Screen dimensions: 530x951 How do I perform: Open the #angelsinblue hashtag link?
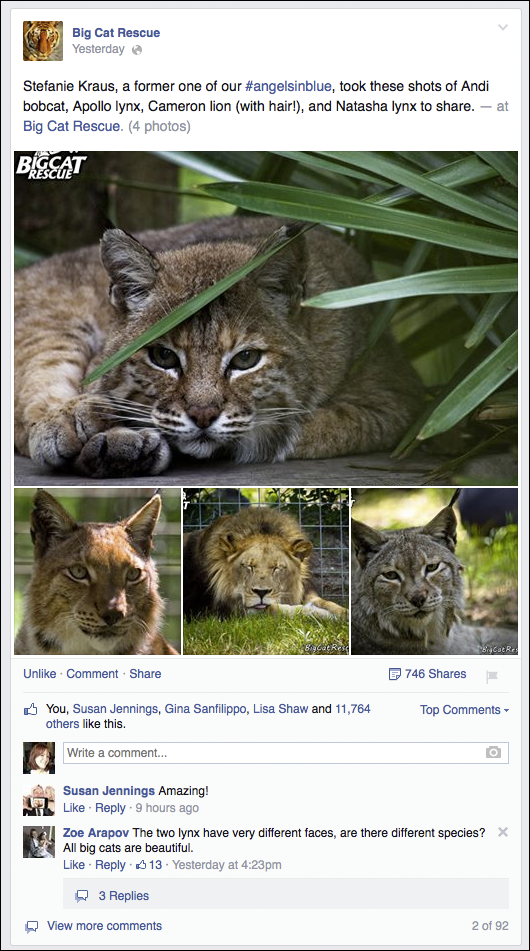pos(289,86)
